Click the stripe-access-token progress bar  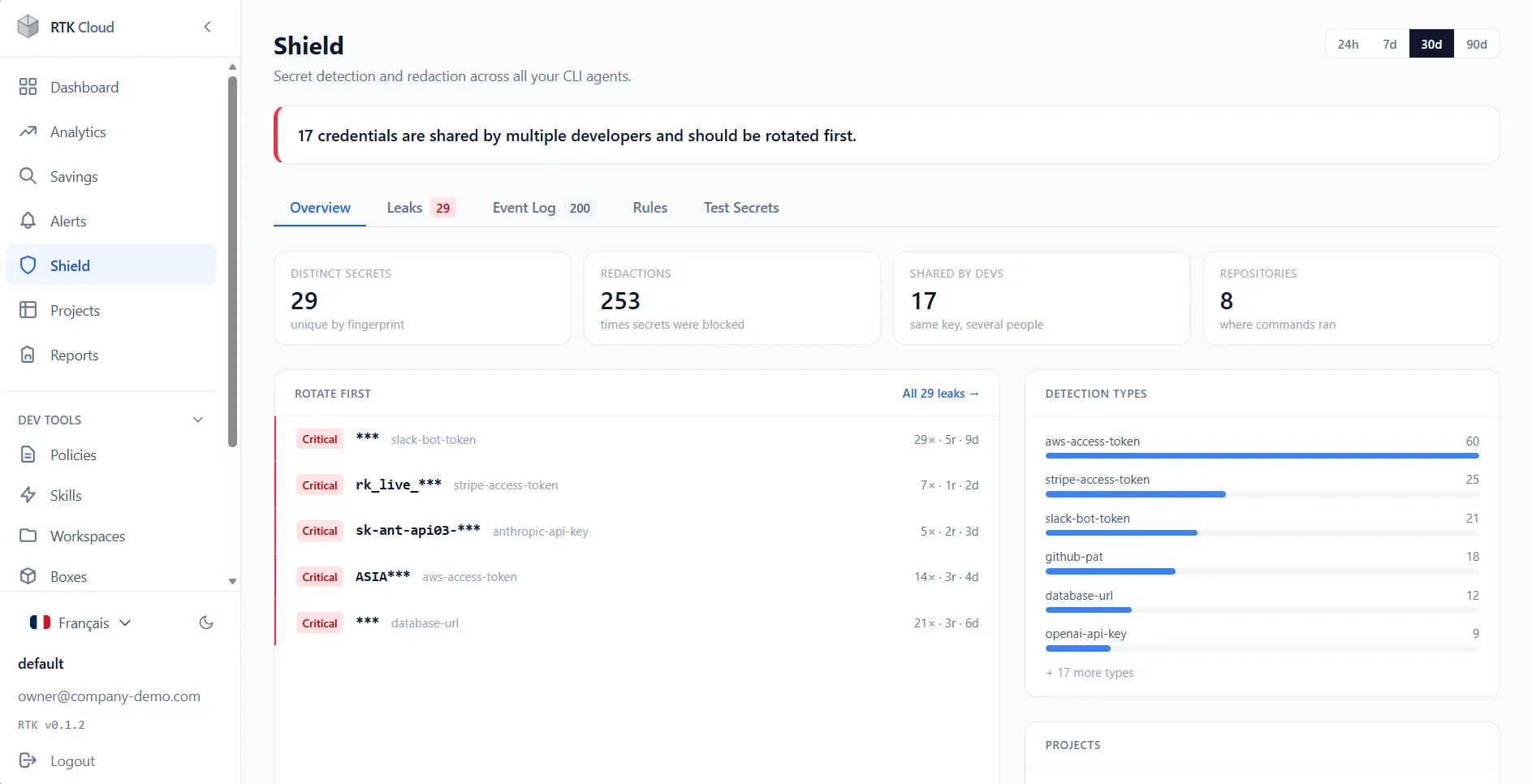click(x=1262, y=494)
